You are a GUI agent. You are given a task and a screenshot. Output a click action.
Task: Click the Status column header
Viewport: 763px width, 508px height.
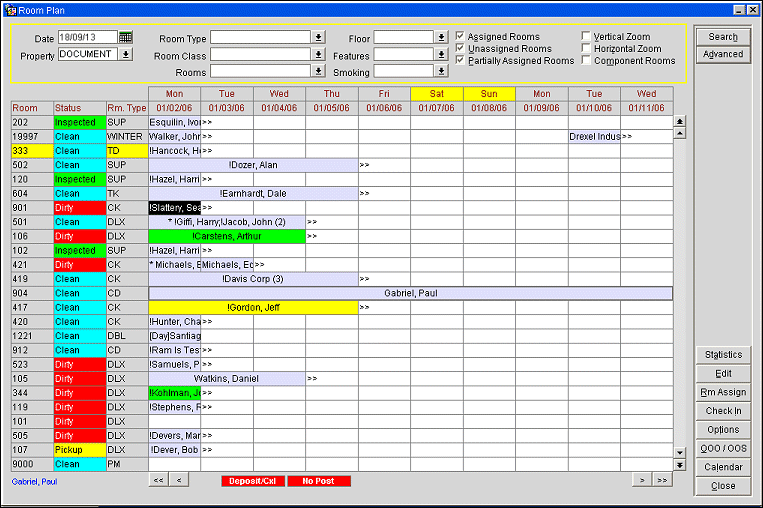coord(68,107)
